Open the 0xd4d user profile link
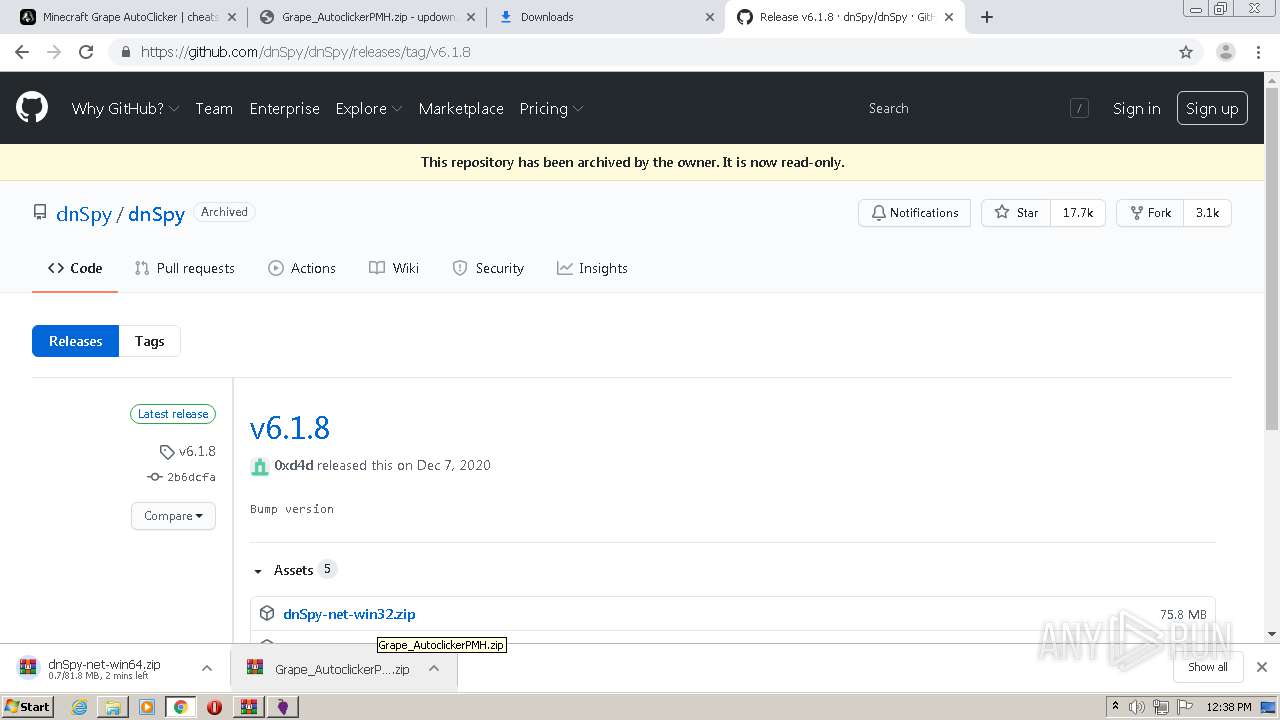 coord(294,465)
